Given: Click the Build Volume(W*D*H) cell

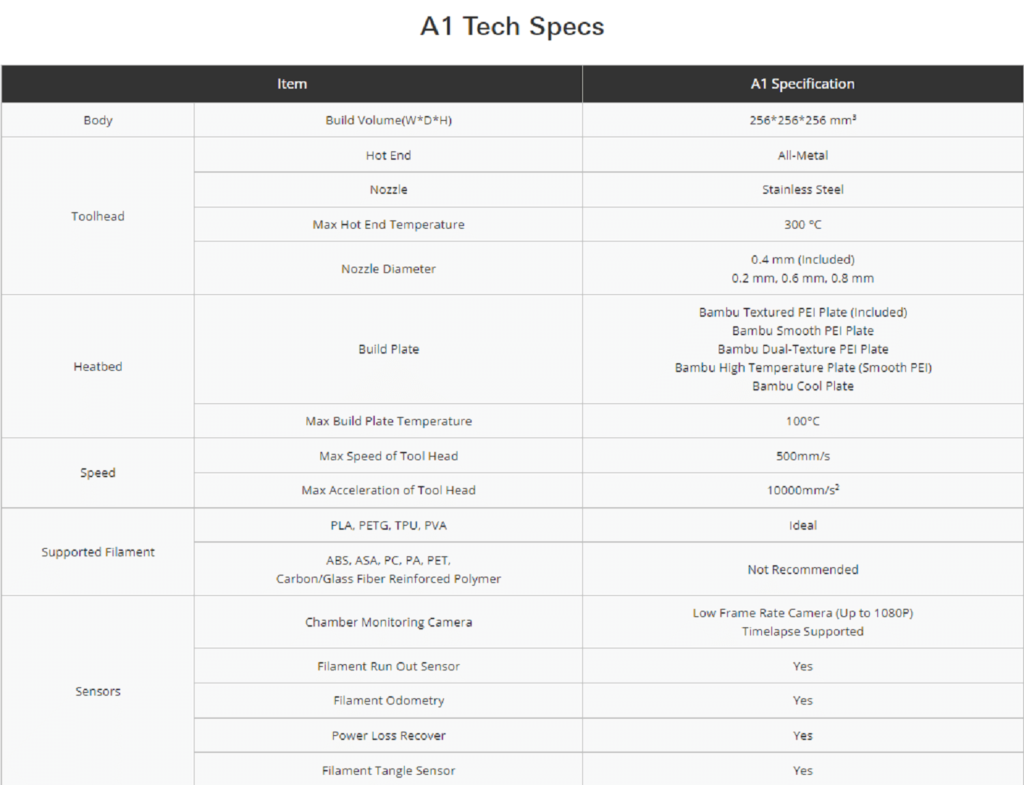Looking at the screenshot, I should (389, 120).
